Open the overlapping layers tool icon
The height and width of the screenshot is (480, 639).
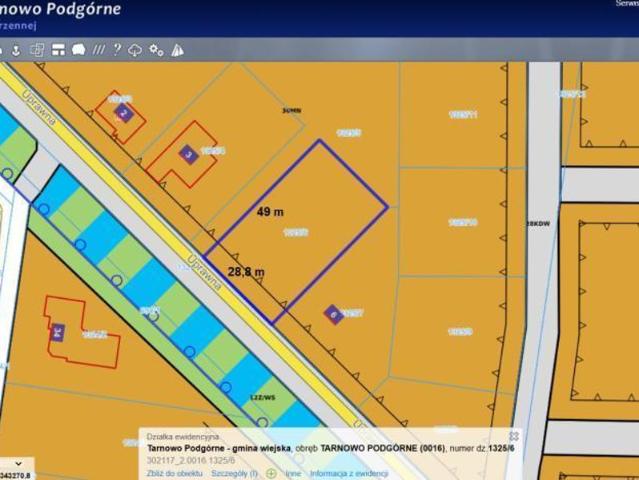pyautogui.click(x=37, y=49)
